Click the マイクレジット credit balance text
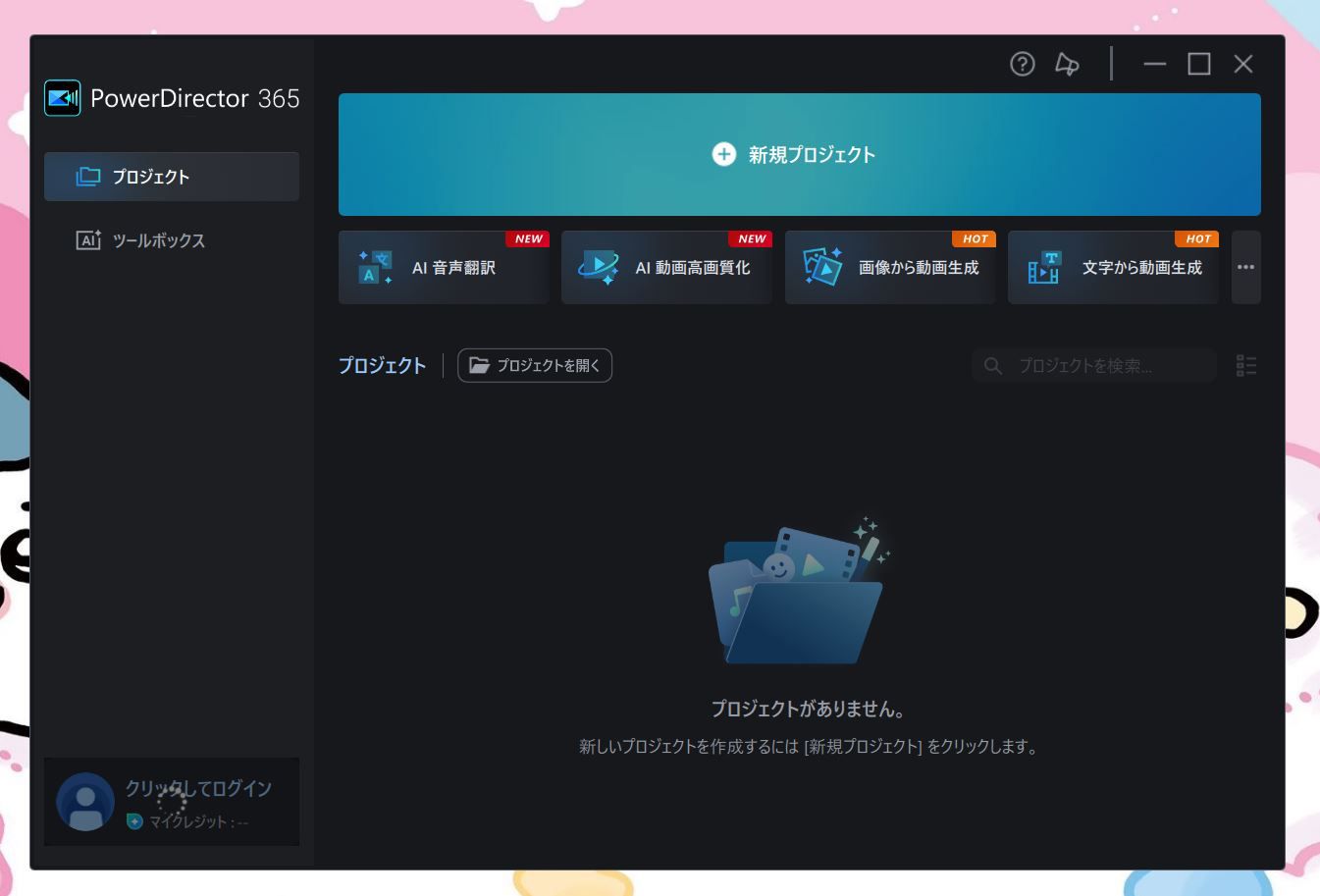 [198, 821]
